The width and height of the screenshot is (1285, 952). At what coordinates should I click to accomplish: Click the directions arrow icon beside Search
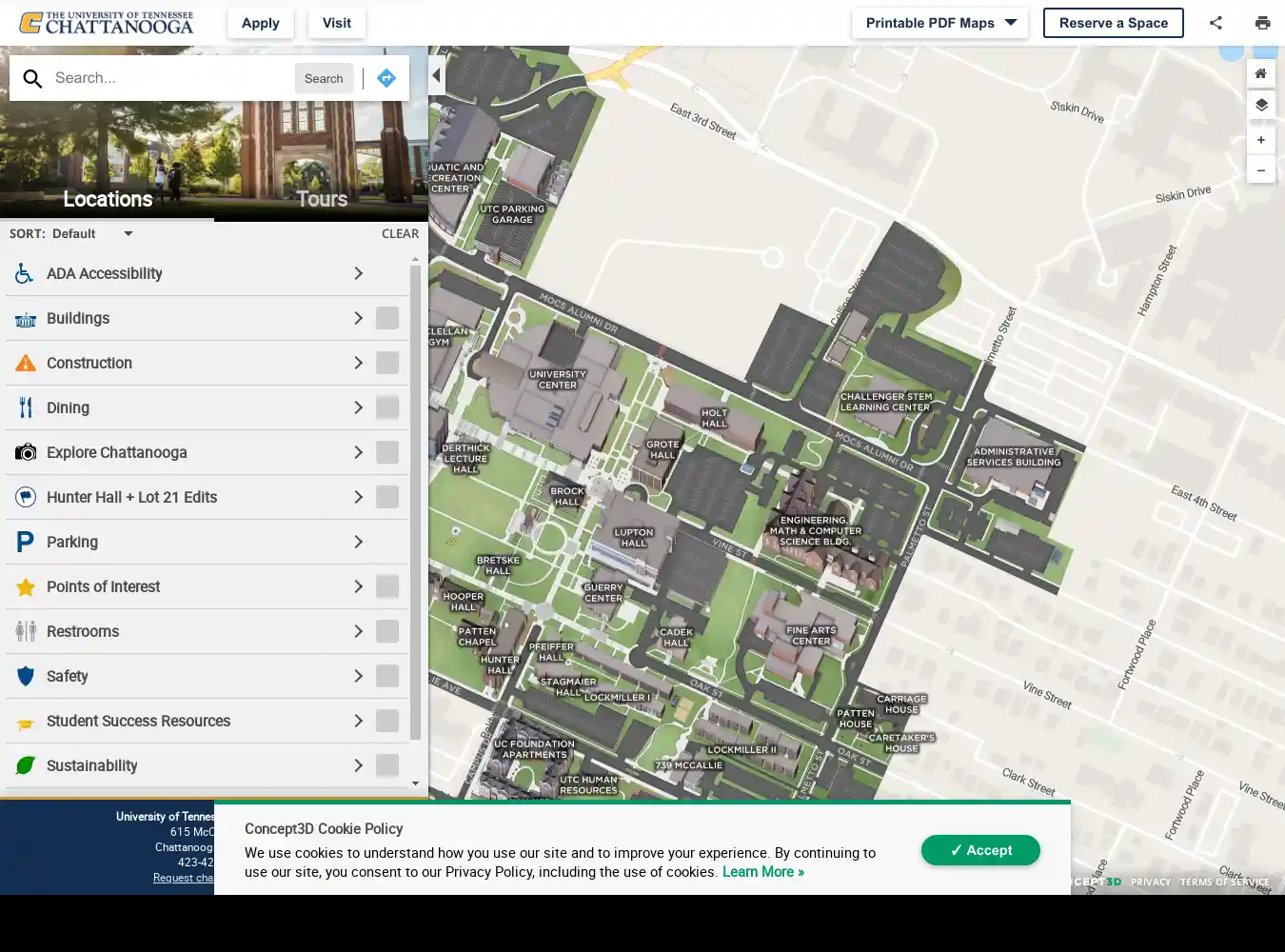pos(386,78)
